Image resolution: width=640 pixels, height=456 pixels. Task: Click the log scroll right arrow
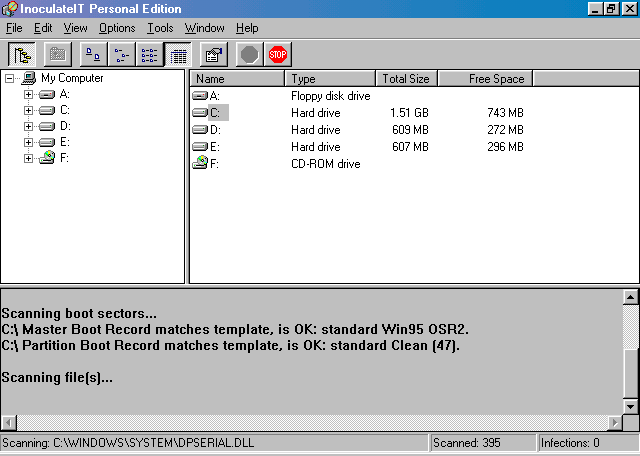615,422
